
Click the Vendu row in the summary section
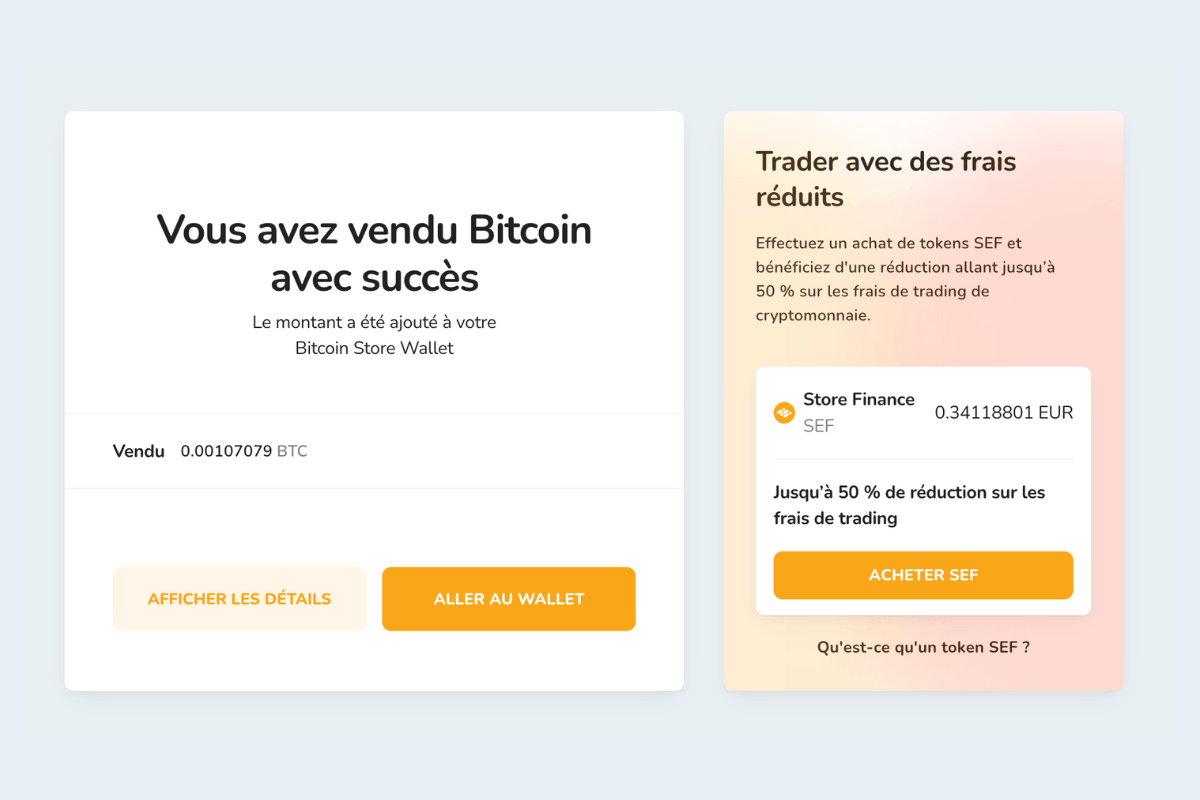pyautogui.click(x=374, y=451)
